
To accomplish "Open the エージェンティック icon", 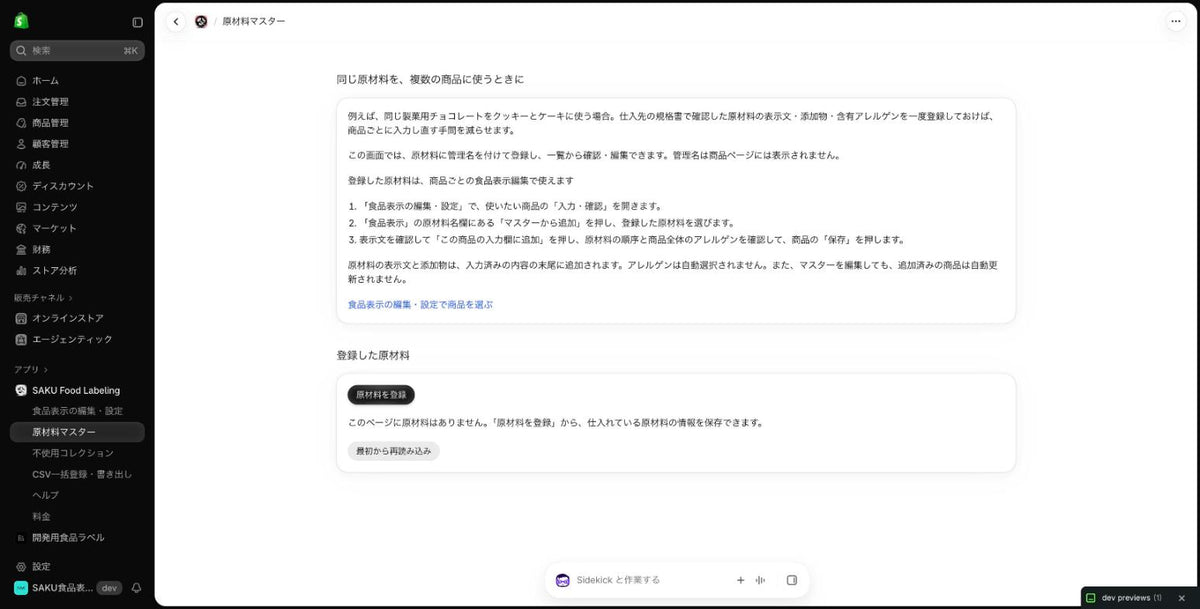I will coord(21,339).
